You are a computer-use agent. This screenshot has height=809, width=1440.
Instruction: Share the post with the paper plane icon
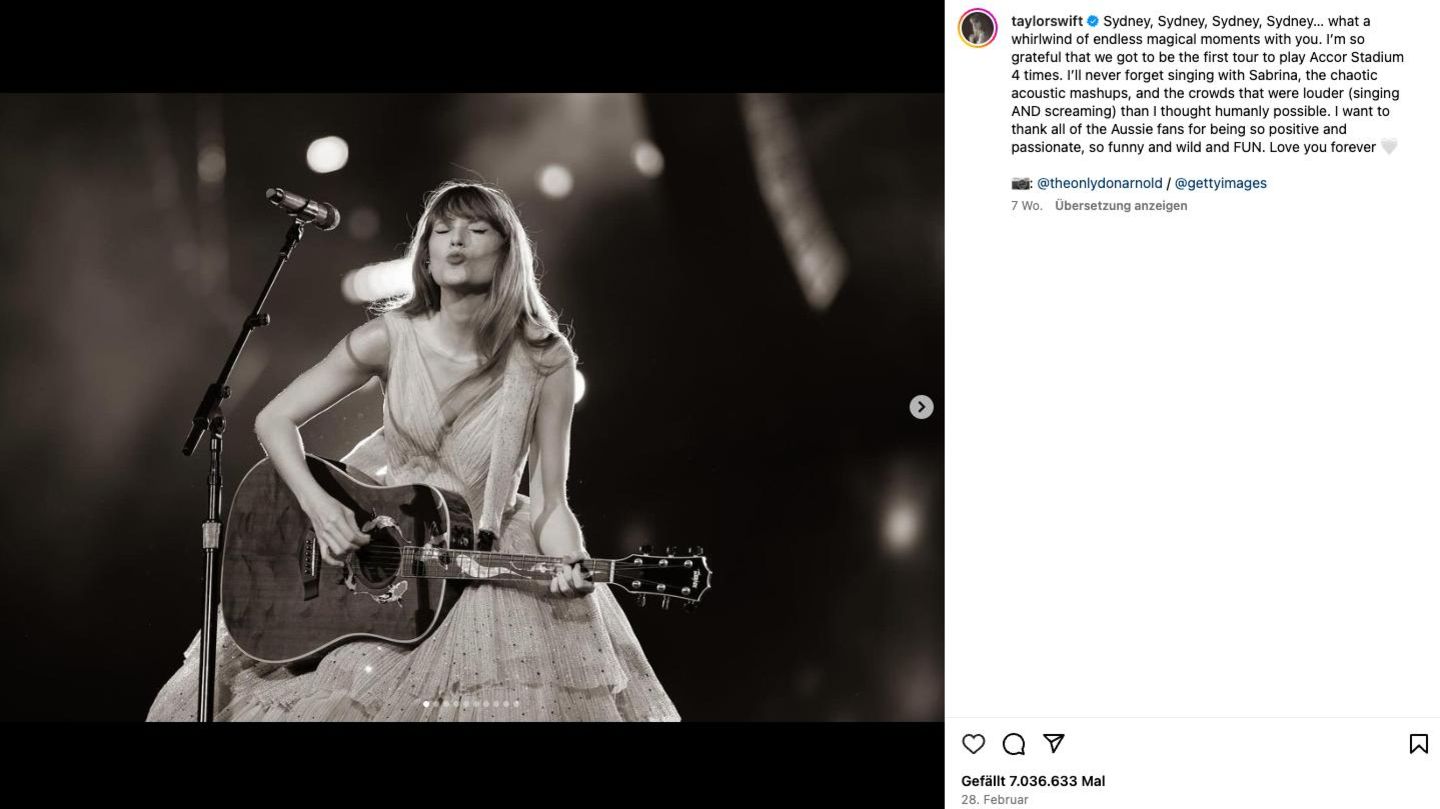[1053, 743]
